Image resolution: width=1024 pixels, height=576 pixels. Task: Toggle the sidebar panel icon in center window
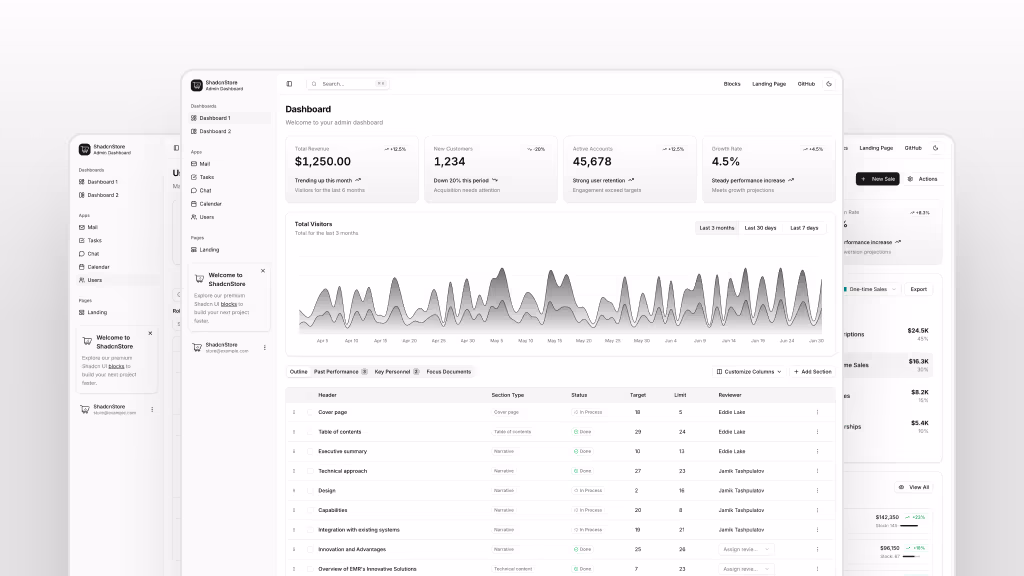coord(289,84)
